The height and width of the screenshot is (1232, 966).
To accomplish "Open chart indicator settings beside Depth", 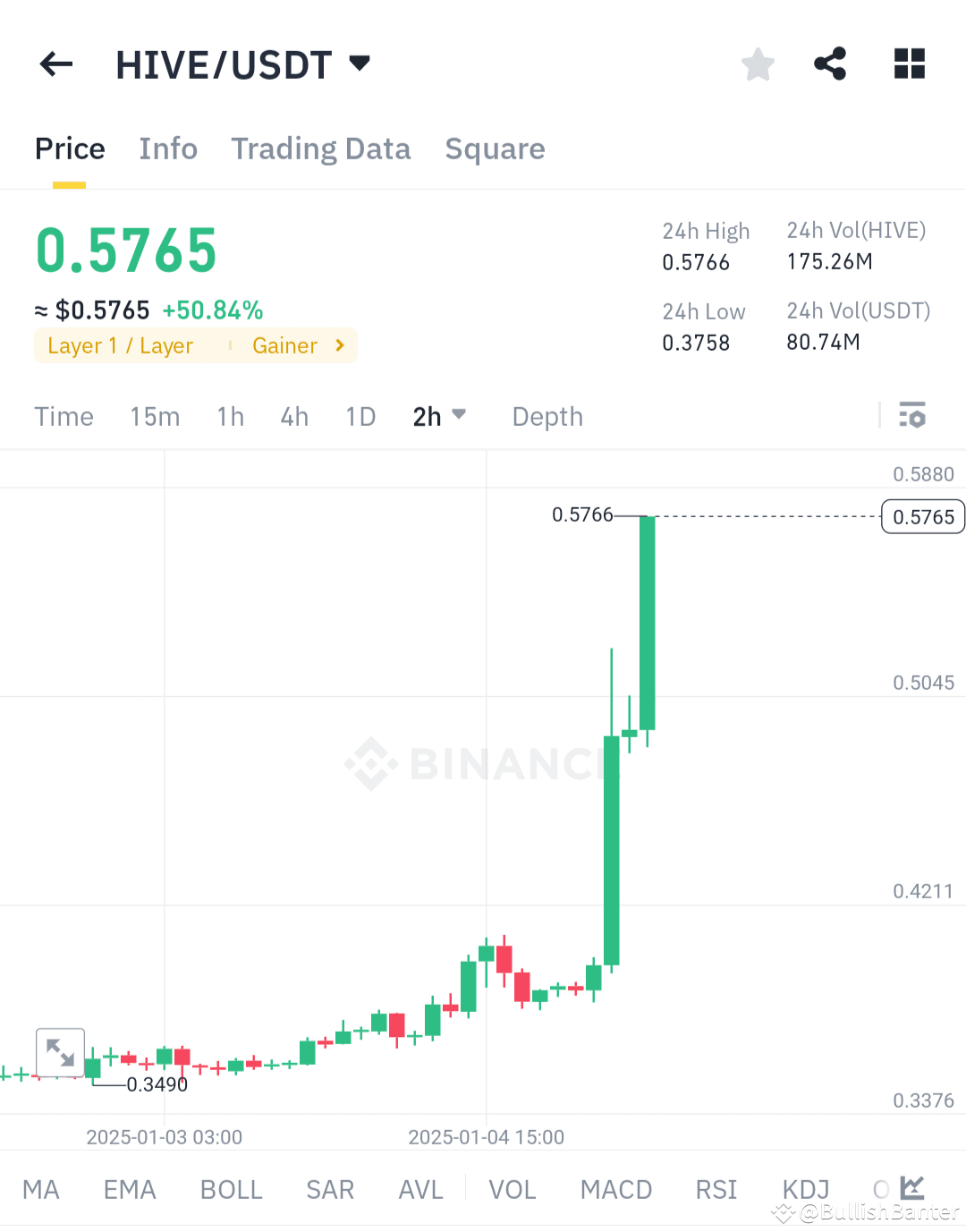I will tap(911, 415).
